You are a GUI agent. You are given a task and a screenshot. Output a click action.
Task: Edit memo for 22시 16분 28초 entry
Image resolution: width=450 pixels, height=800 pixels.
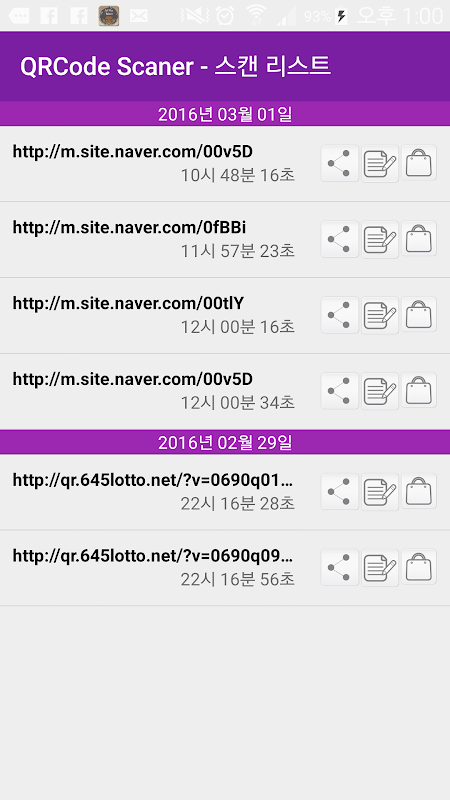click(380, 491)
